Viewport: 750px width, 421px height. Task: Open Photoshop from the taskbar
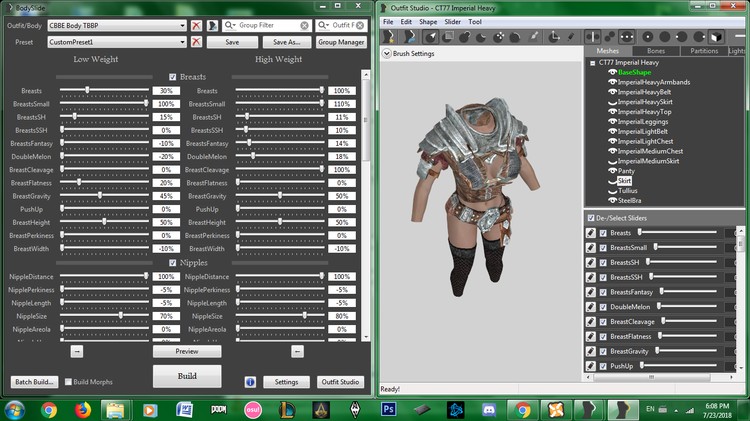point(388,410)
